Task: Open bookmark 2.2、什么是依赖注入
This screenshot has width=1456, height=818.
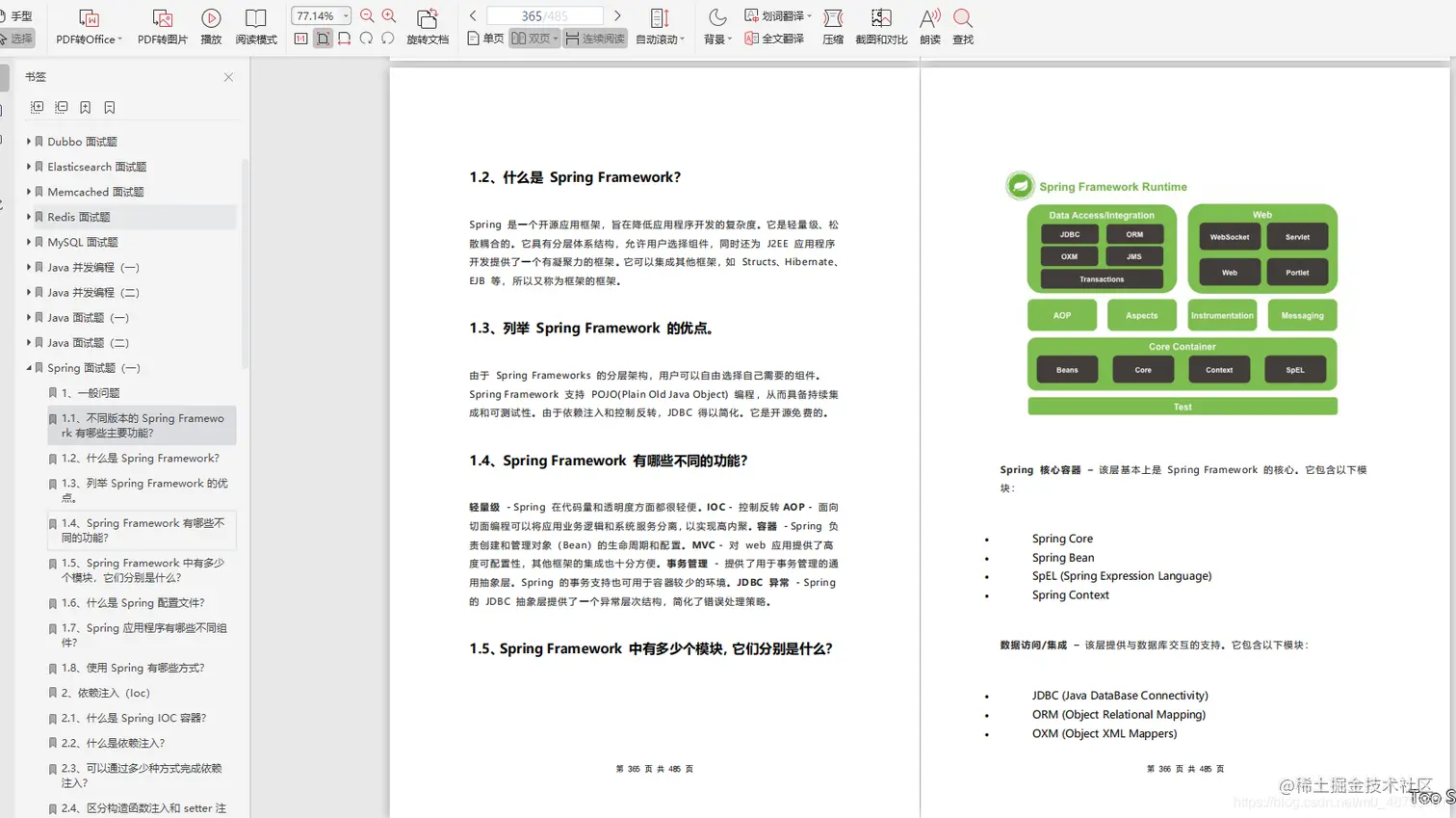Action: coord(113,743)
